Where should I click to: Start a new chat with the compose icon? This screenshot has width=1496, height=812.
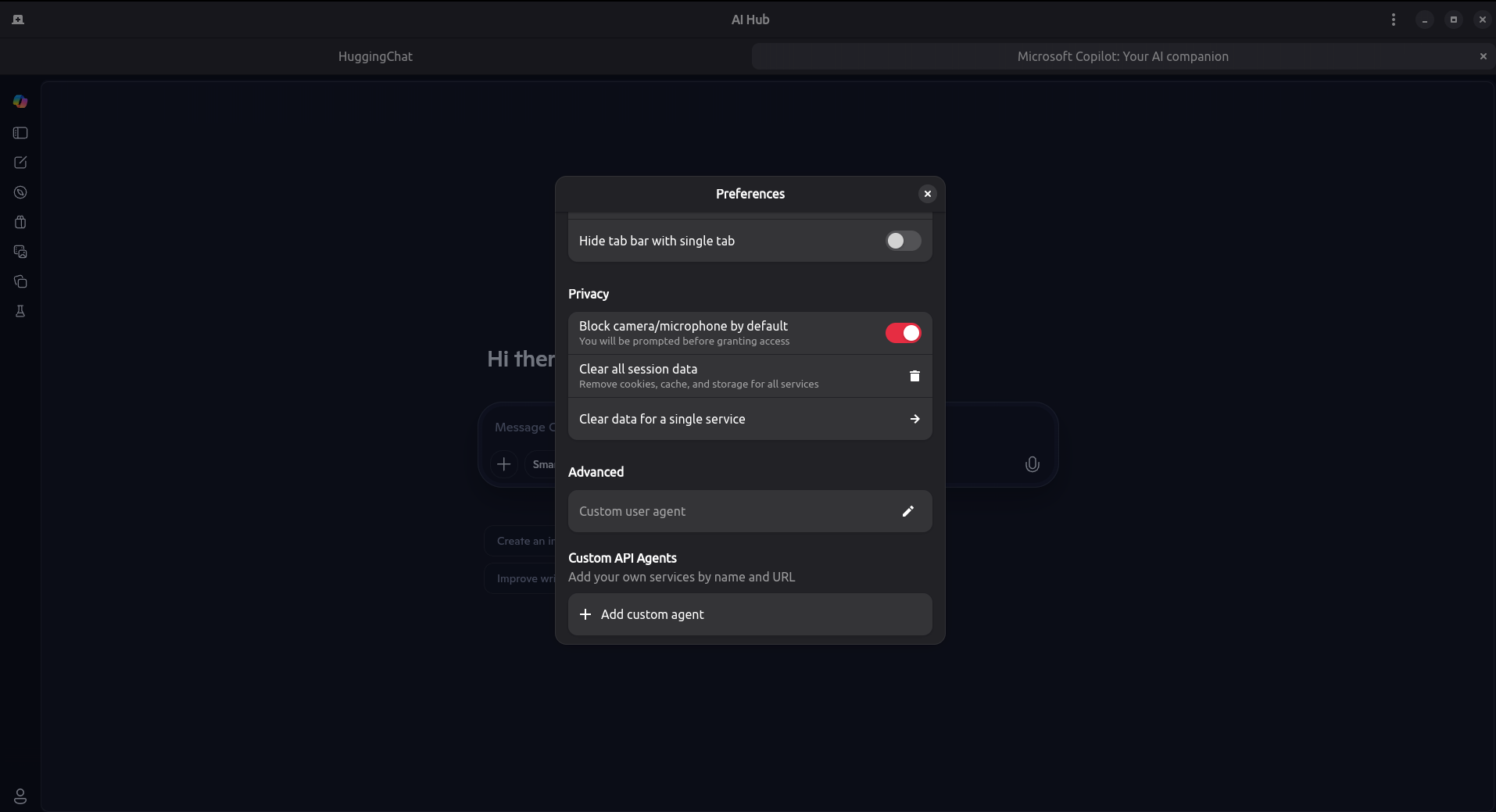pos(20,163)
